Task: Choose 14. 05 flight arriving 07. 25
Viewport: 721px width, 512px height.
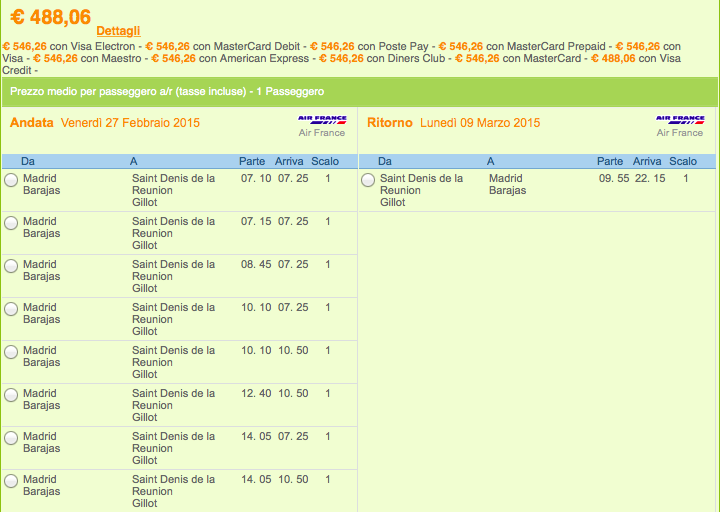Action: pos(11,438)
